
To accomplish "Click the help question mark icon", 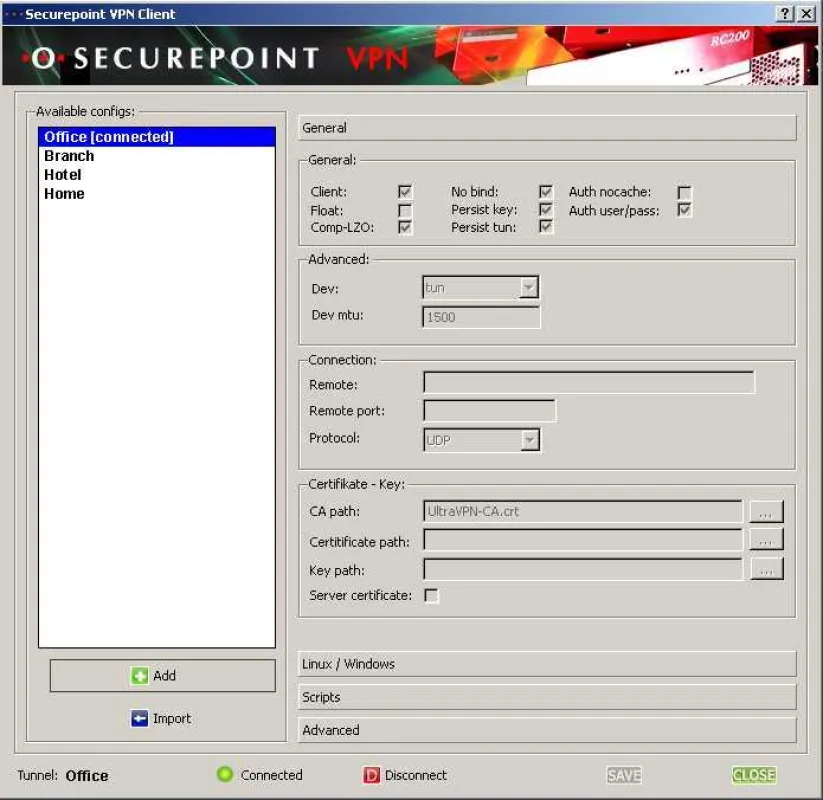I will pyautogui.click(x=784, y=14).
